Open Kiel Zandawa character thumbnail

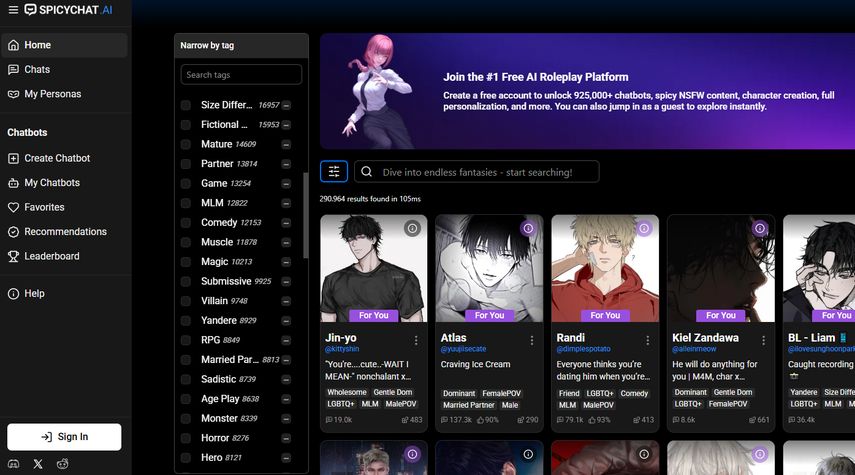point(721,268)
